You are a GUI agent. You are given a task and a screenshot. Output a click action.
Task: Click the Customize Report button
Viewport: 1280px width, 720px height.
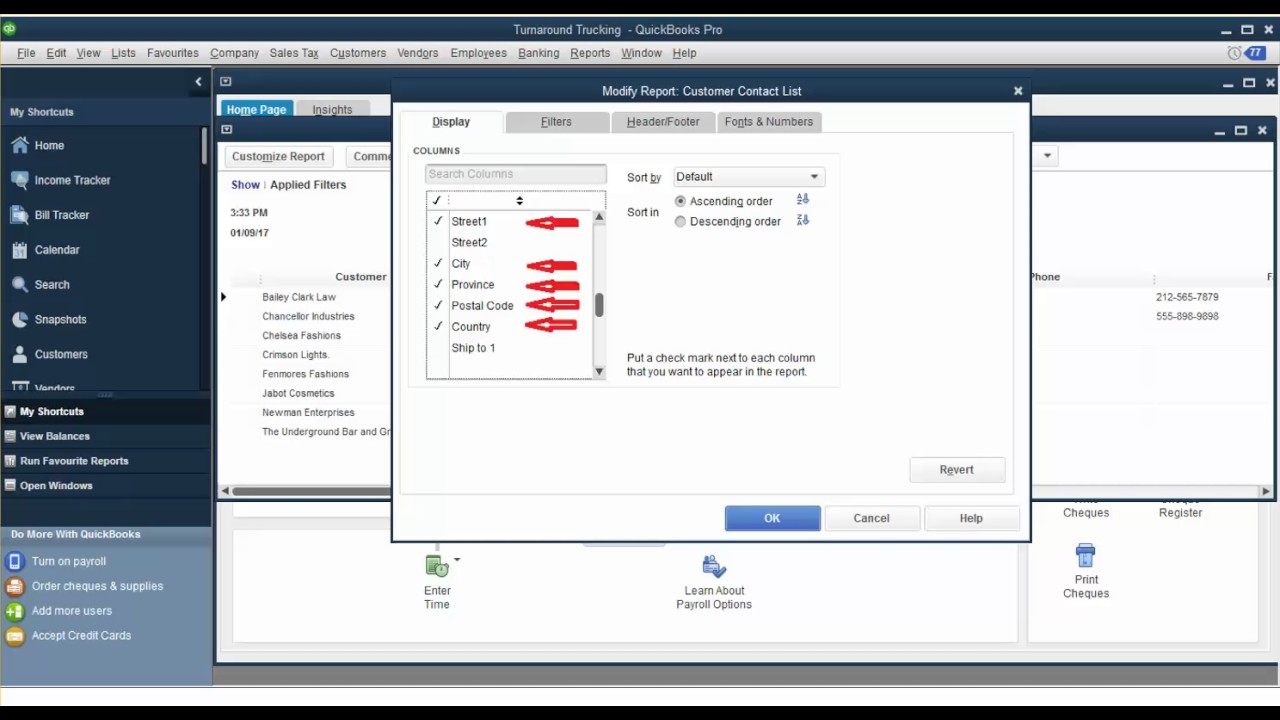click(278, 156)
